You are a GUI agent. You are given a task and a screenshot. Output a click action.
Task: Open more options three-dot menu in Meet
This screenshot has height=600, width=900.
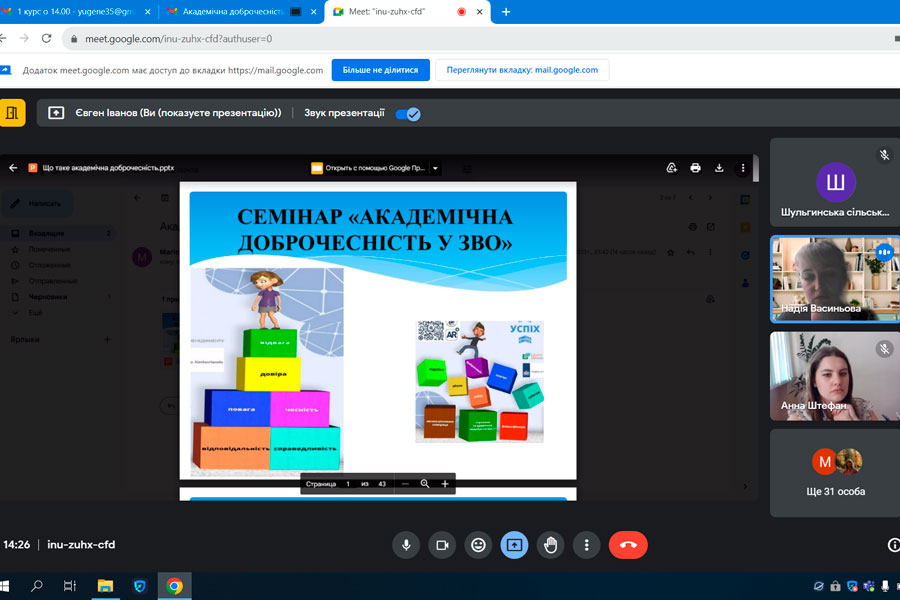coord(587,545)
